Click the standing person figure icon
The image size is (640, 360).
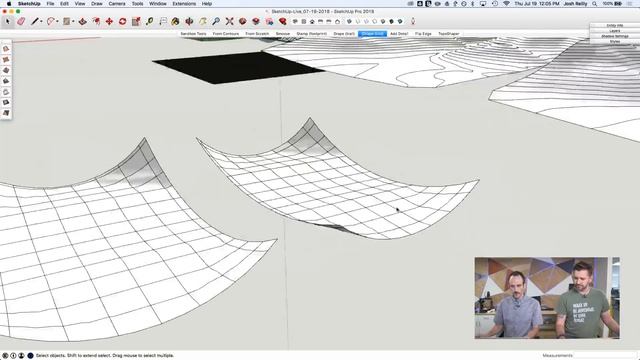click(x=413, y=21)
